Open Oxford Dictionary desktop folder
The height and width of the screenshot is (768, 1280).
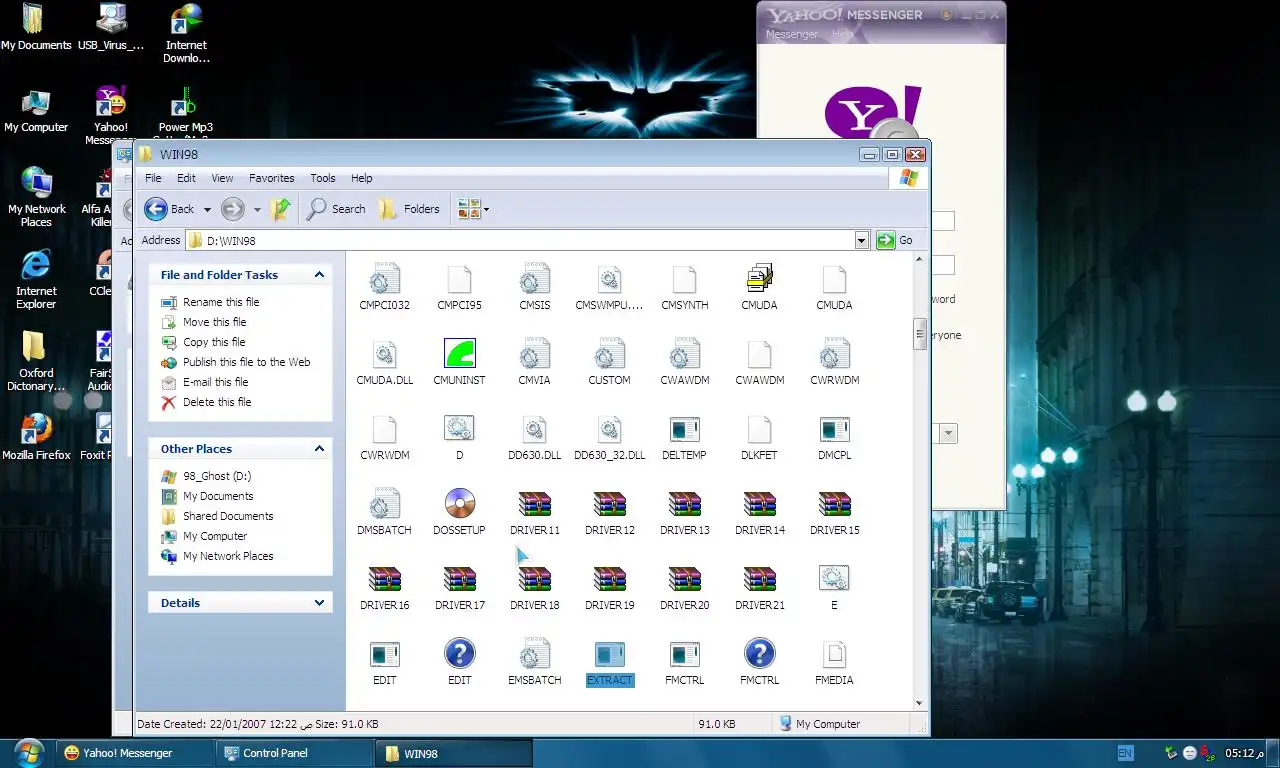pyautogui.click(x=36, y=361)
